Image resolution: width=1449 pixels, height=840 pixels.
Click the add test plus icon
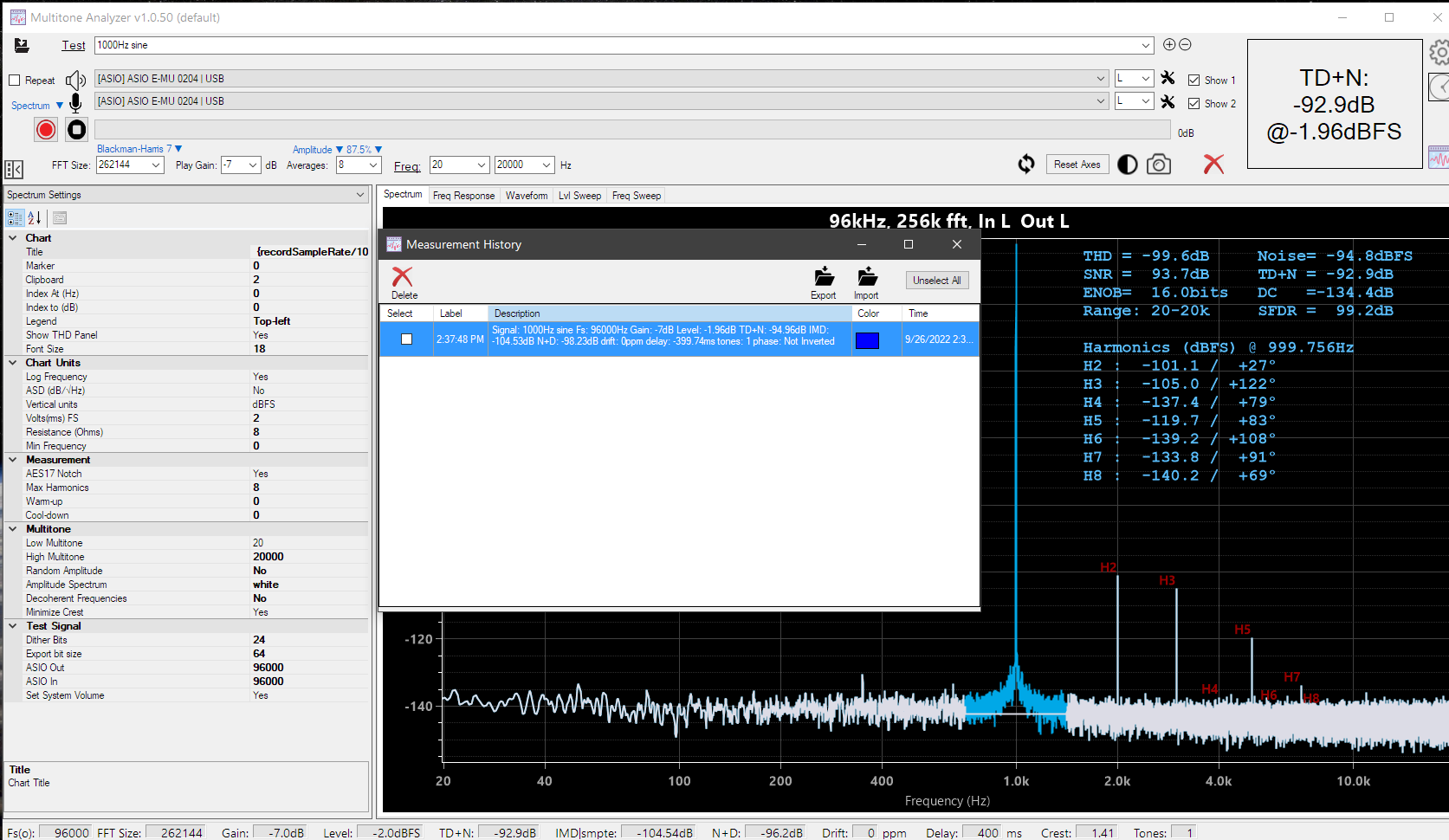[1169, 44]
